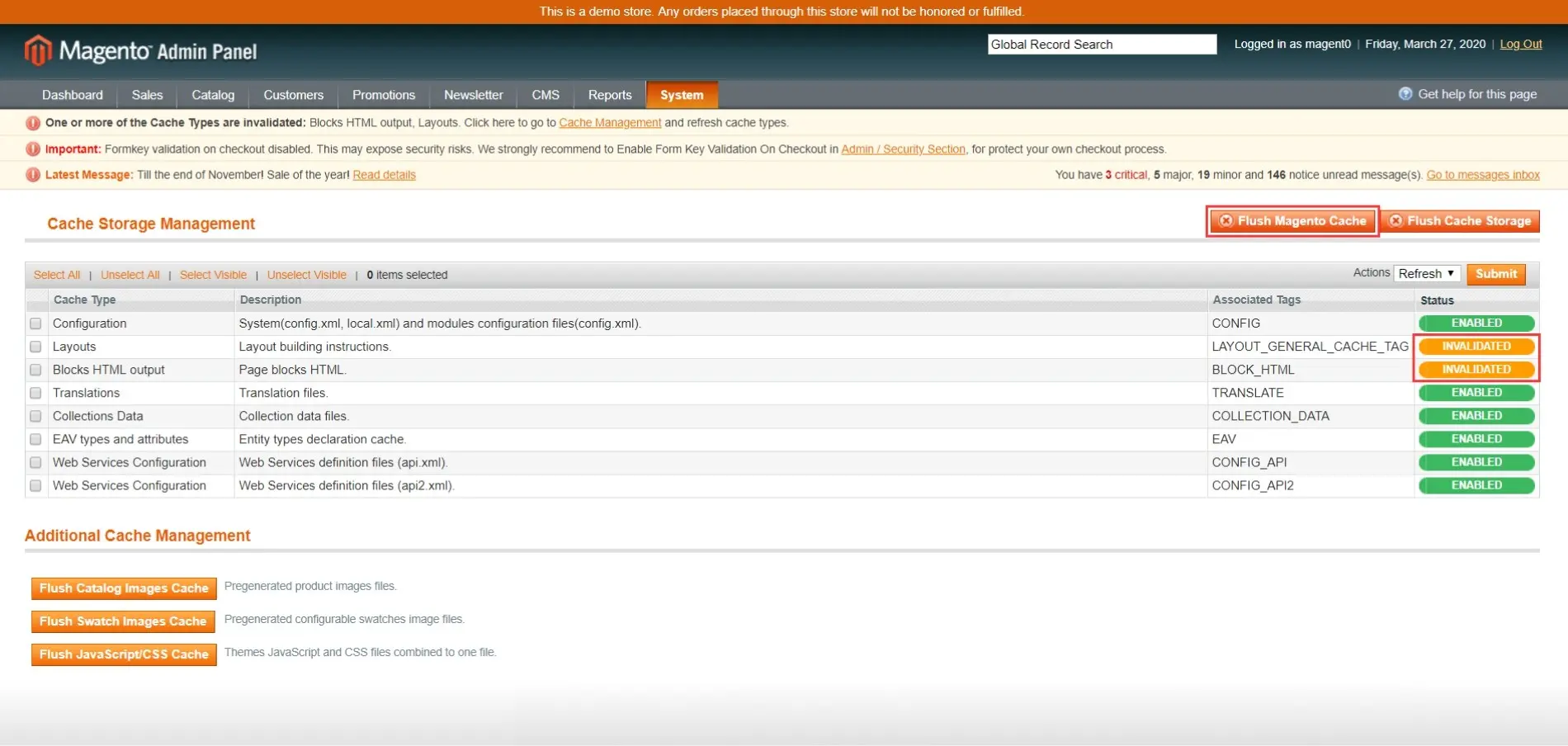The height and width of the screenshot is (746, 1568).
Task: Open the CMS menu
Action: click(x=545, y=95)
